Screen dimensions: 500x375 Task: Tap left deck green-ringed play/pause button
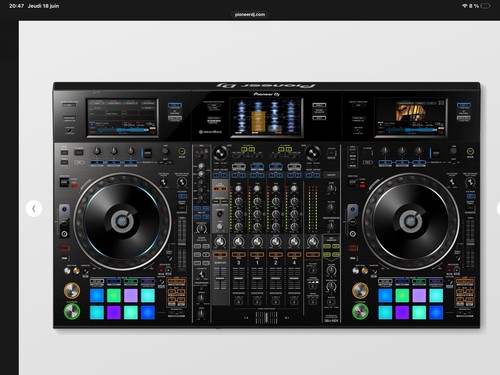point(72,311)
